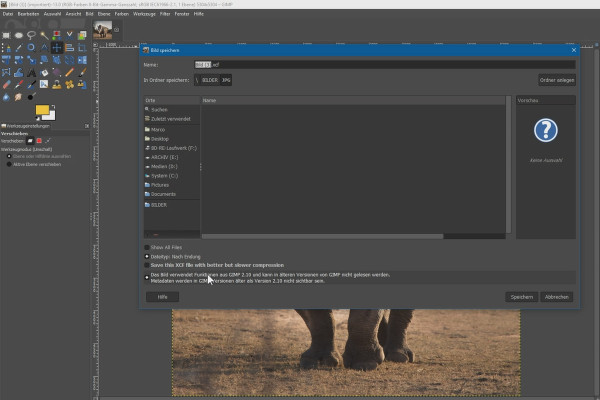This screenshot has width=600, height=400.
Task: Set Verschieben mode to layer
Action: click(x=30, y=141)
